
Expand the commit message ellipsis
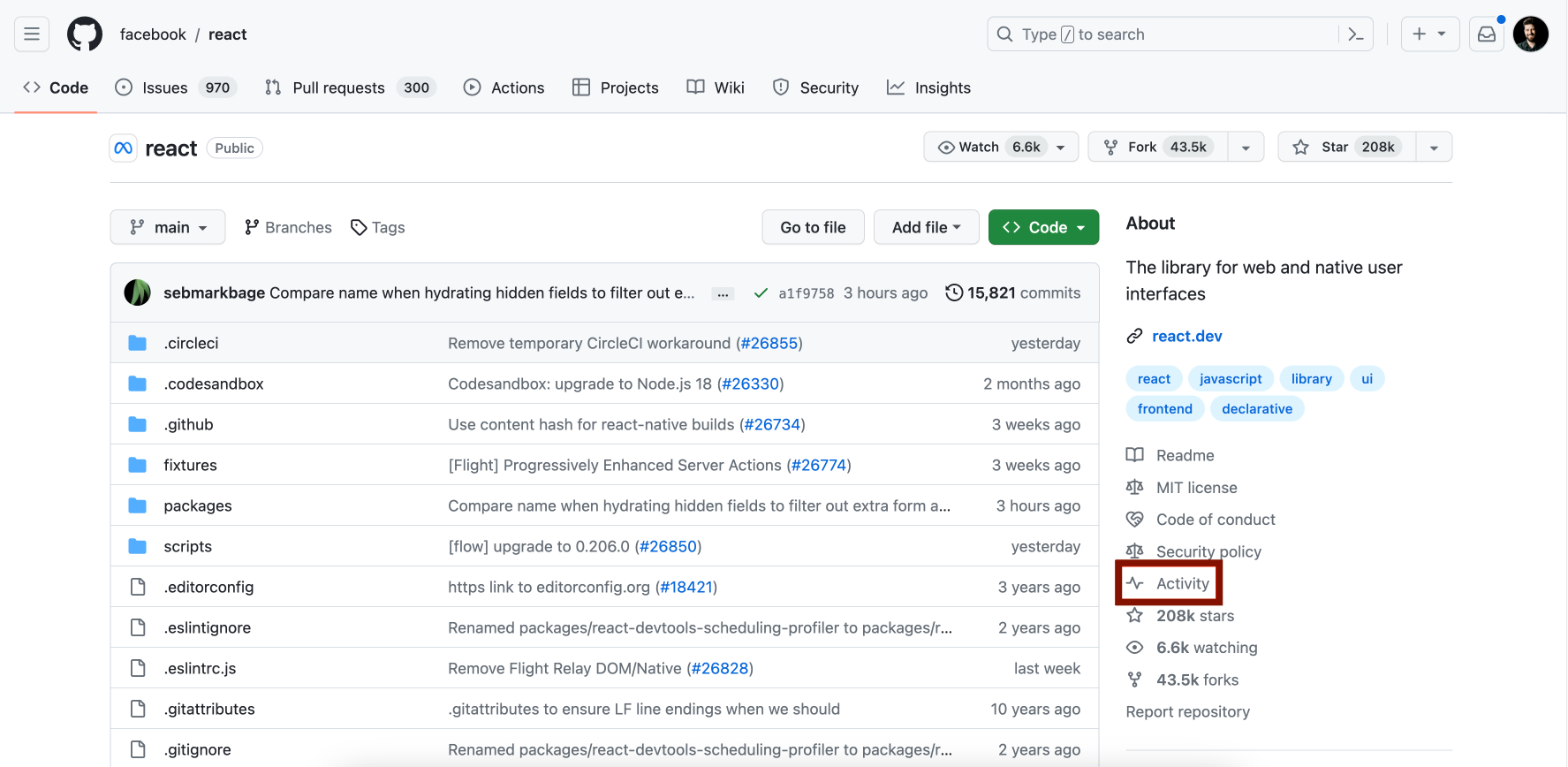[x=723, y=293]
